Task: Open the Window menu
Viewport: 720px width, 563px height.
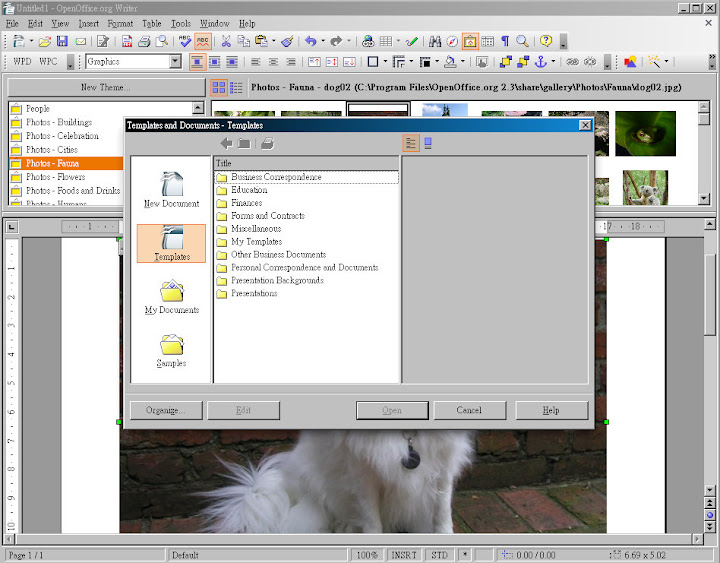Action: click(214, 23)
